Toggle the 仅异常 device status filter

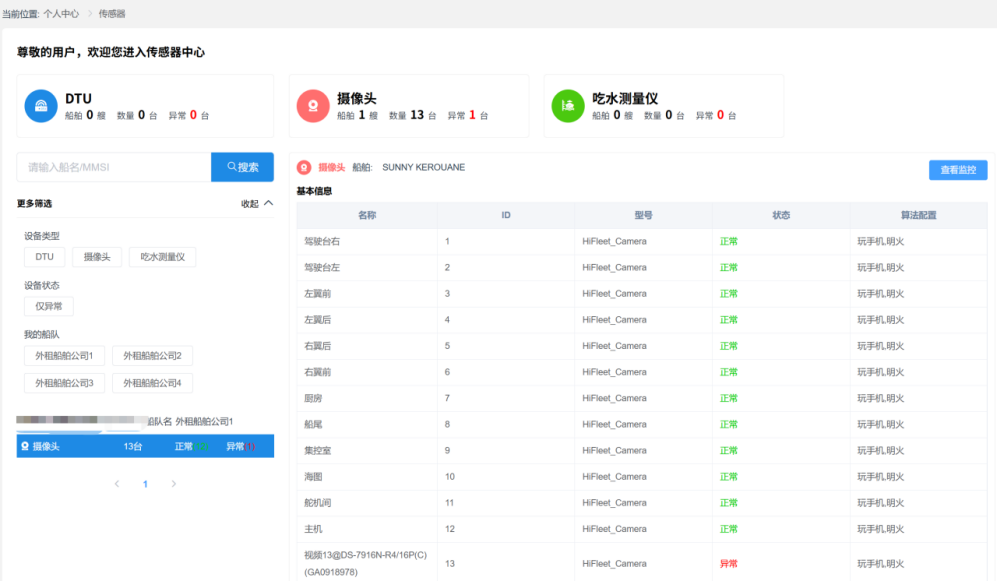(x=49, y=306)
